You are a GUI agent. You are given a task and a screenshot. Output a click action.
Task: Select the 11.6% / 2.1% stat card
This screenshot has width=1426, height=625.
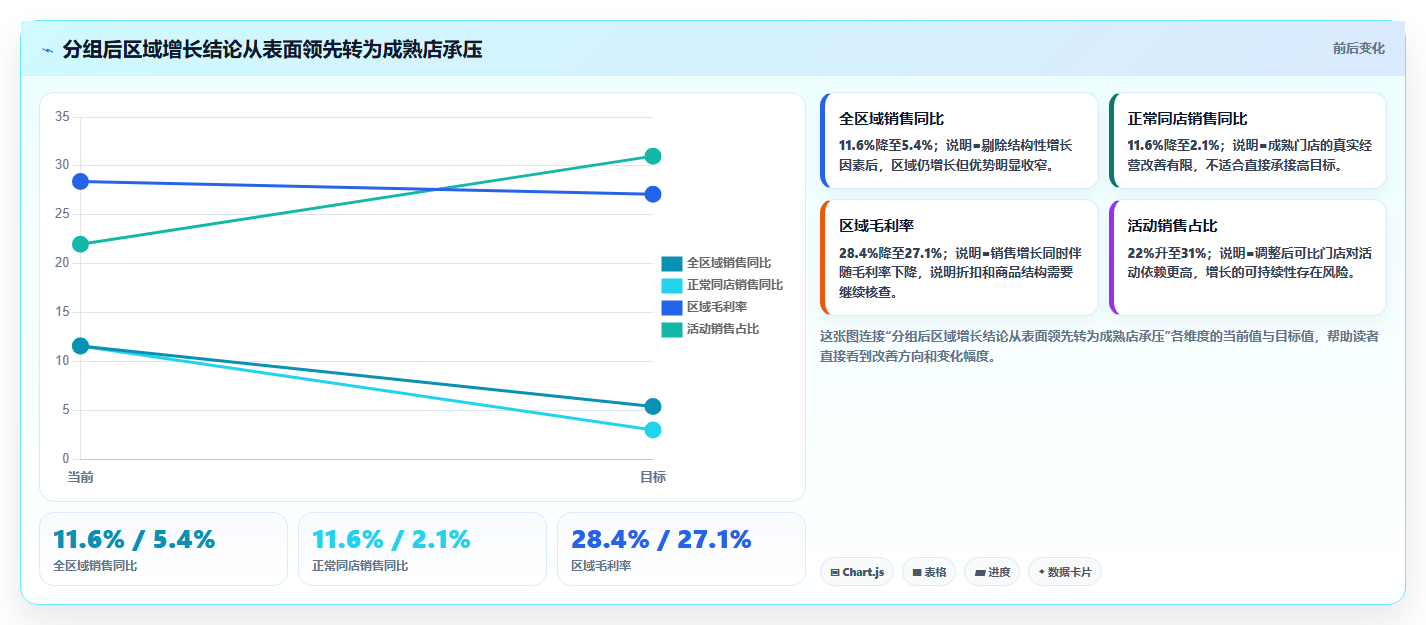422,549
